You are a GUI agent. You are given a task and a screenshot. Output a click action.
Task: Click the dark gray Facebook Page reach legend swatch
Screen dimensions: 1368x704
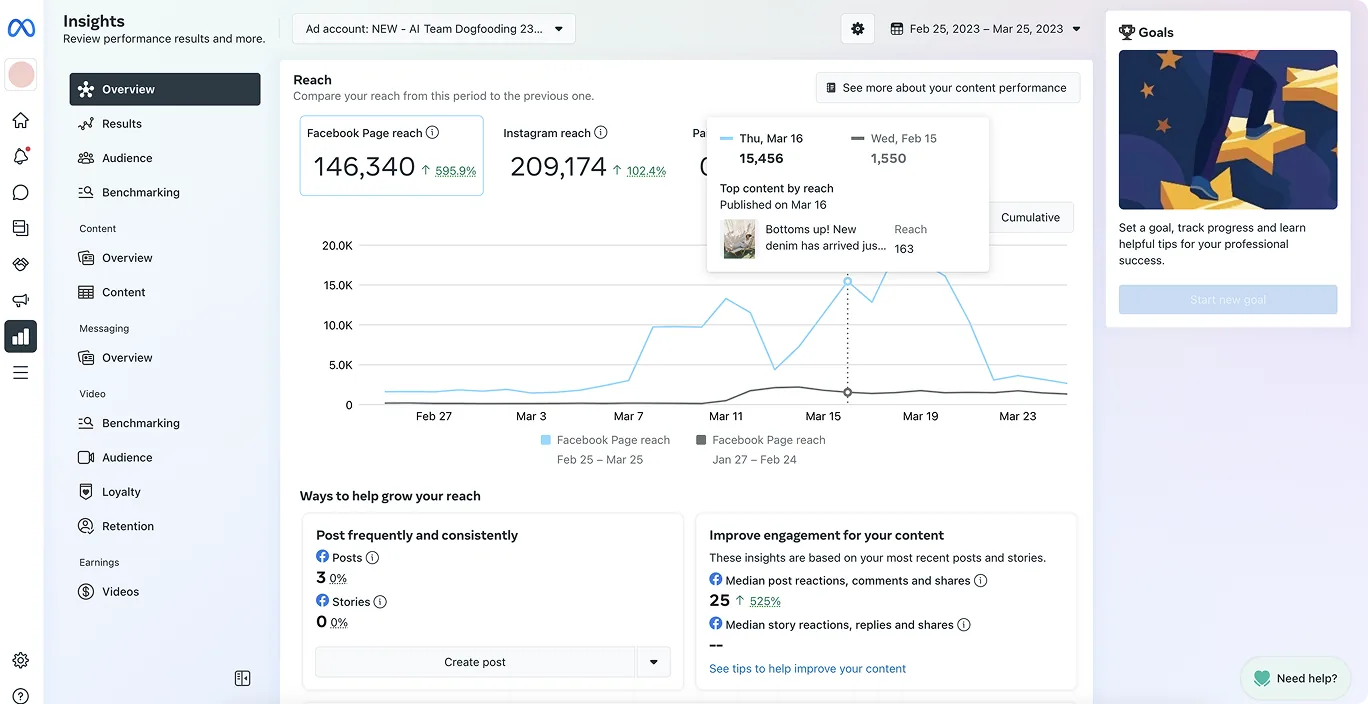click(701, 440)
